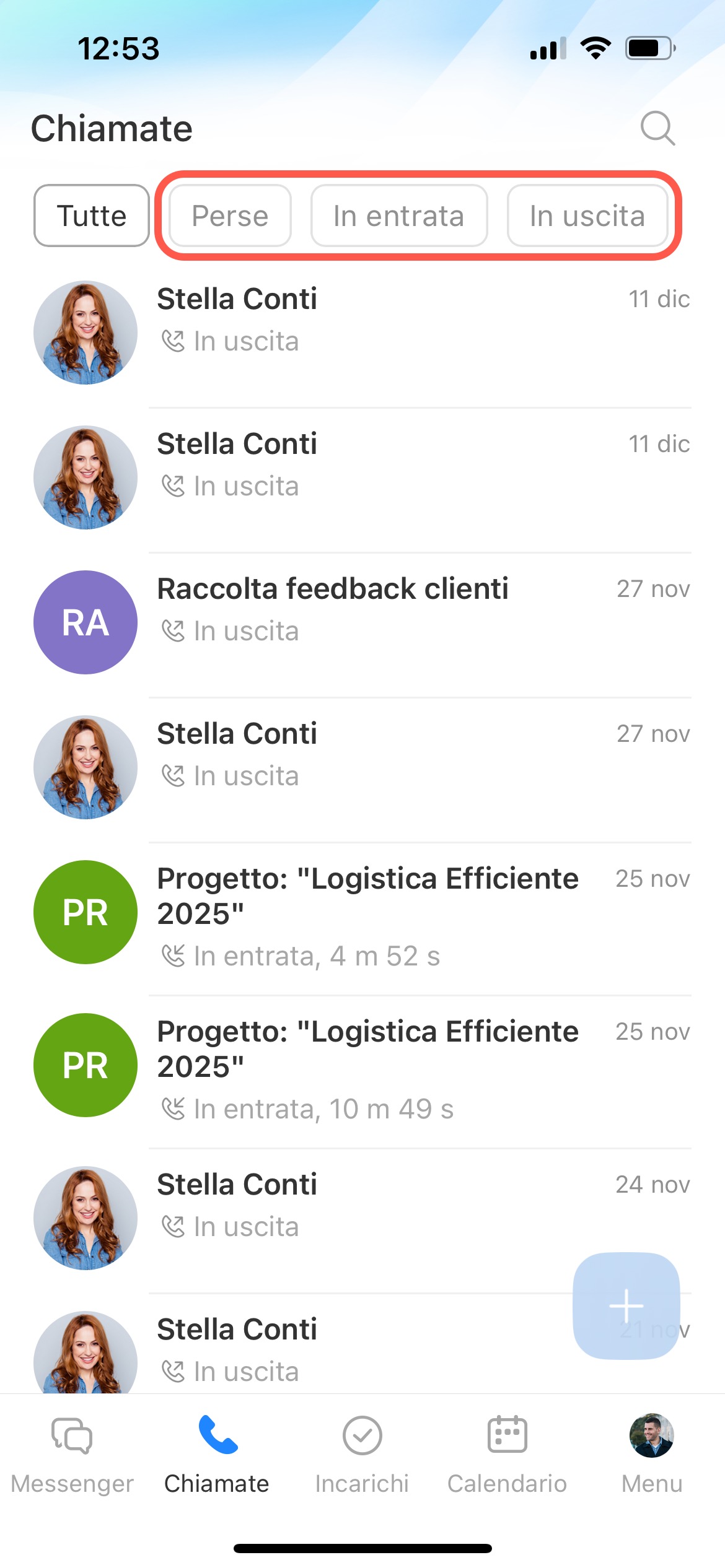This screenshot has width=725, height=1568.
Task: Tap the search magnifier icon
Action: coord(657,128)
